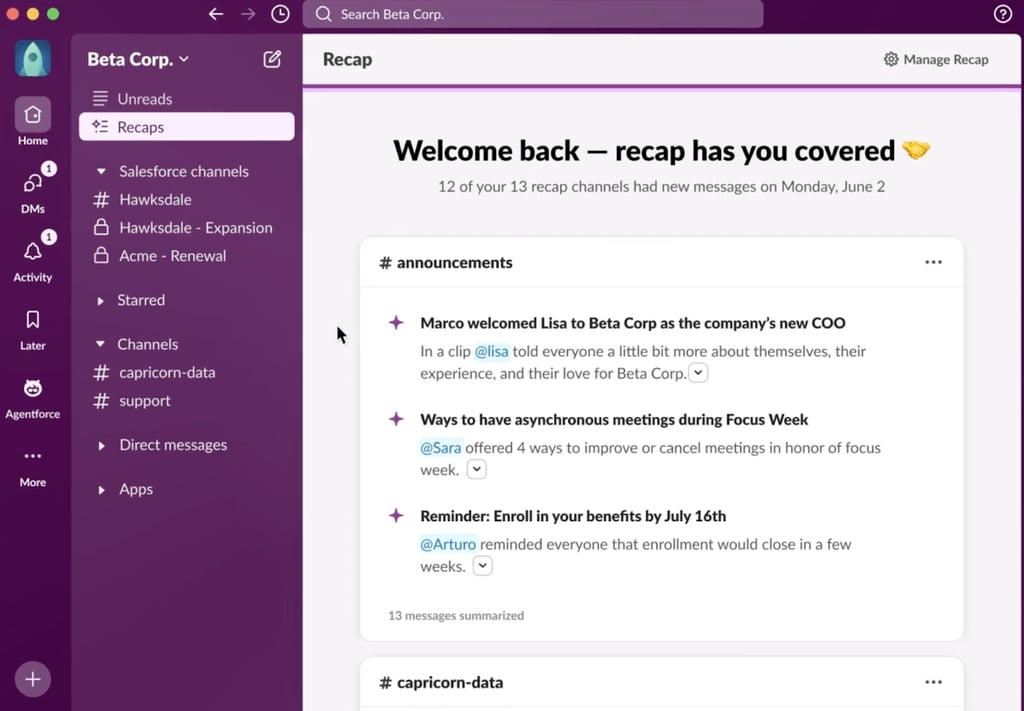Viewport: 1024px width, 711px height.
Task: Start a new message with the compose icon
Action: click(x=272, y=59)
